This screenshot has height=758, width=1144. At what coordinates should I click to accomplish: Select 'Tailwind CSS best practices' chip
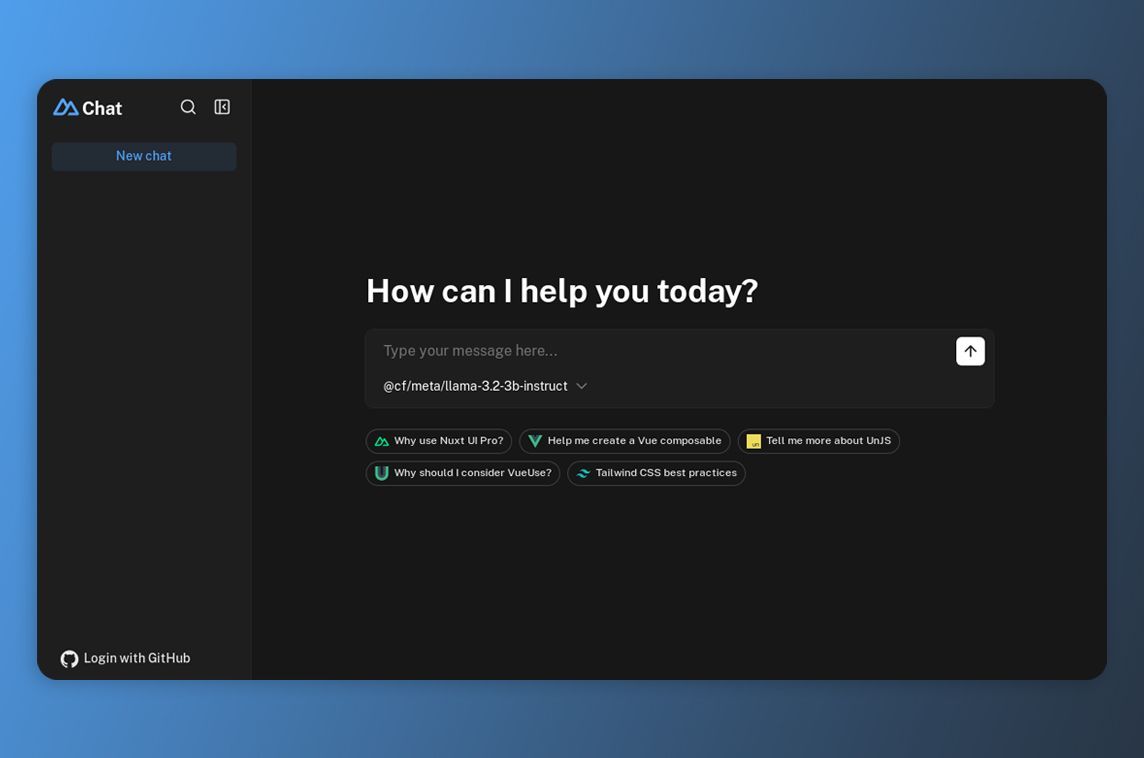(x=656, y=473)
